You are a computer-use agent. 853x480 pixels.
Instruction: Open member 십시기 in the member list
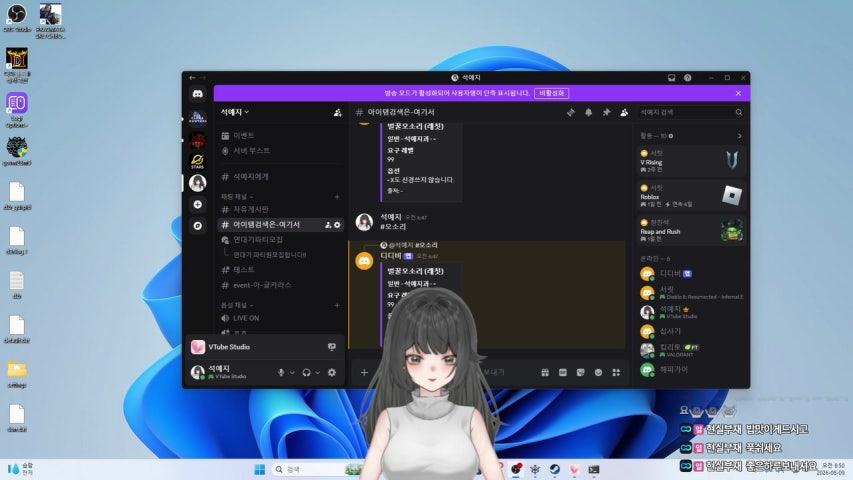691,331
